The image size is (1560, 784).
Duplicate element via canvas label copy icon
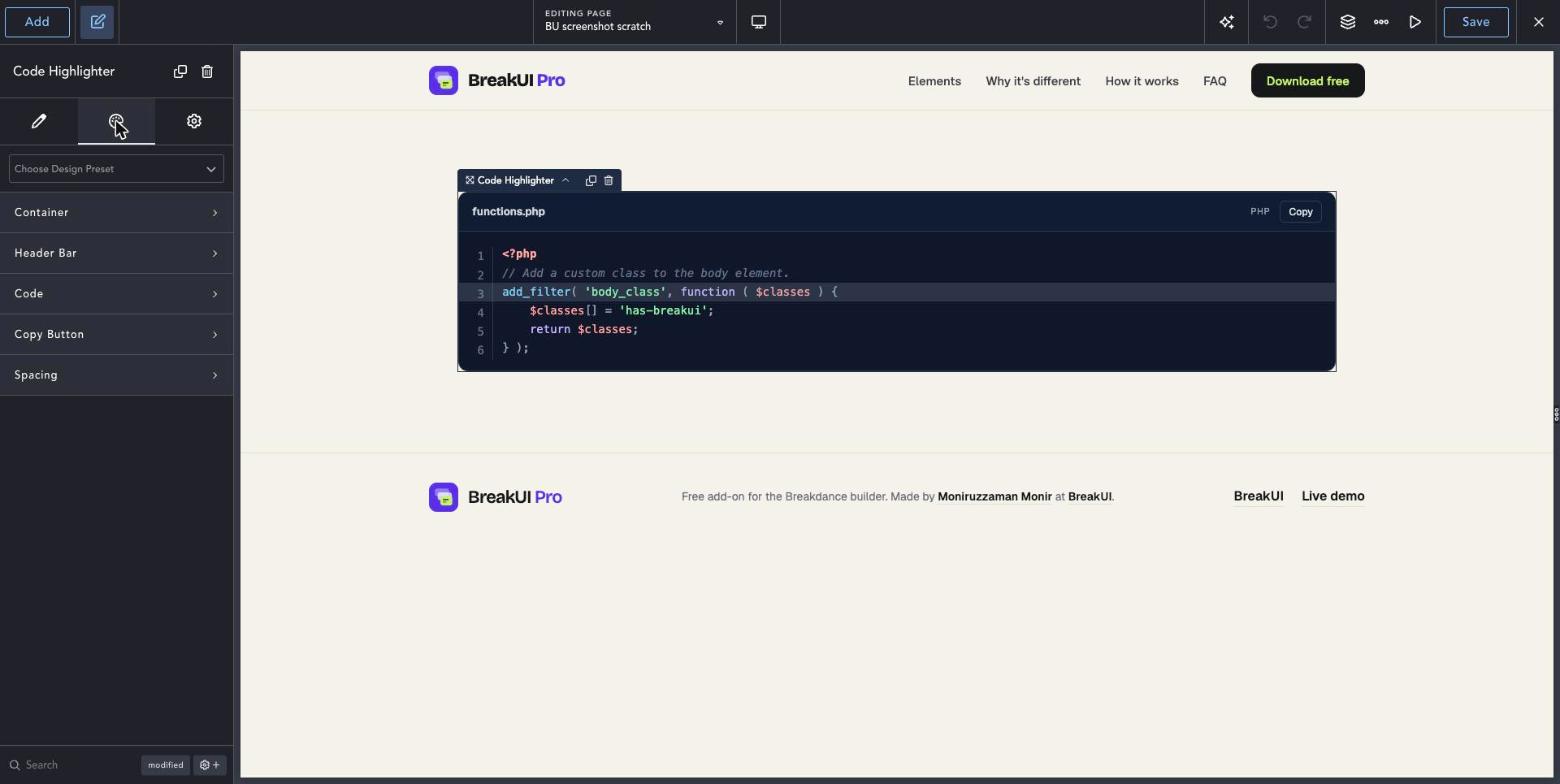(x=591, y=180)
